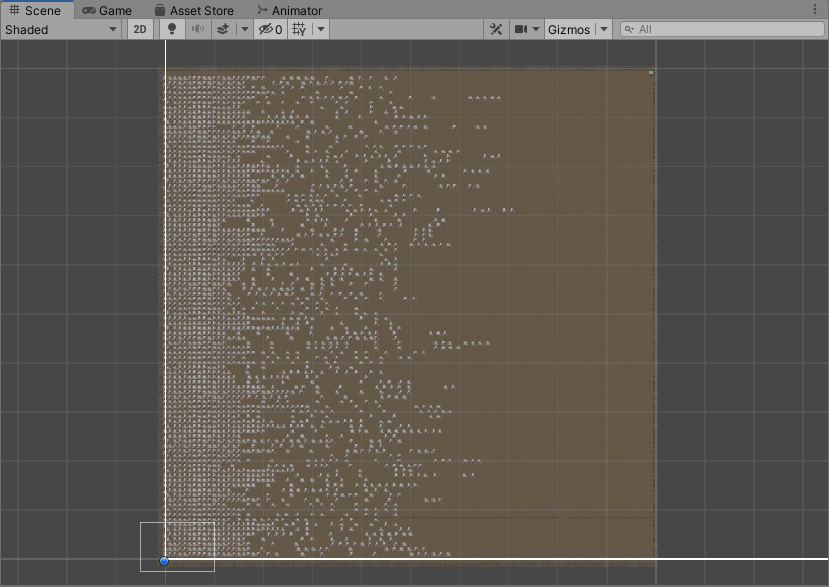Click the search magnifier icon
The image size is (829, 587).
coord(629,30)
